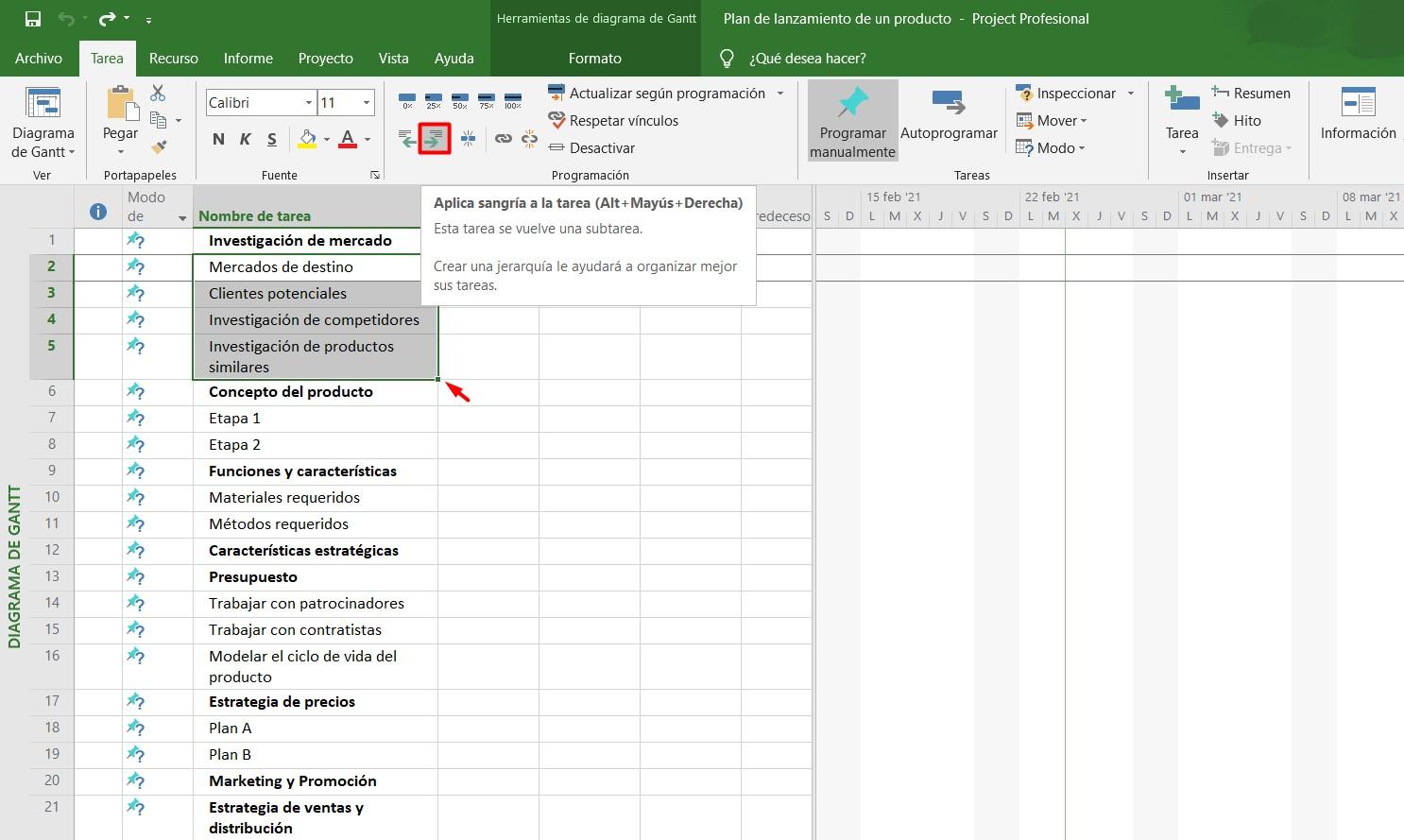The image size is (1404, 840).
Task: Click the Información task information icon
Action: (1359, 102)
